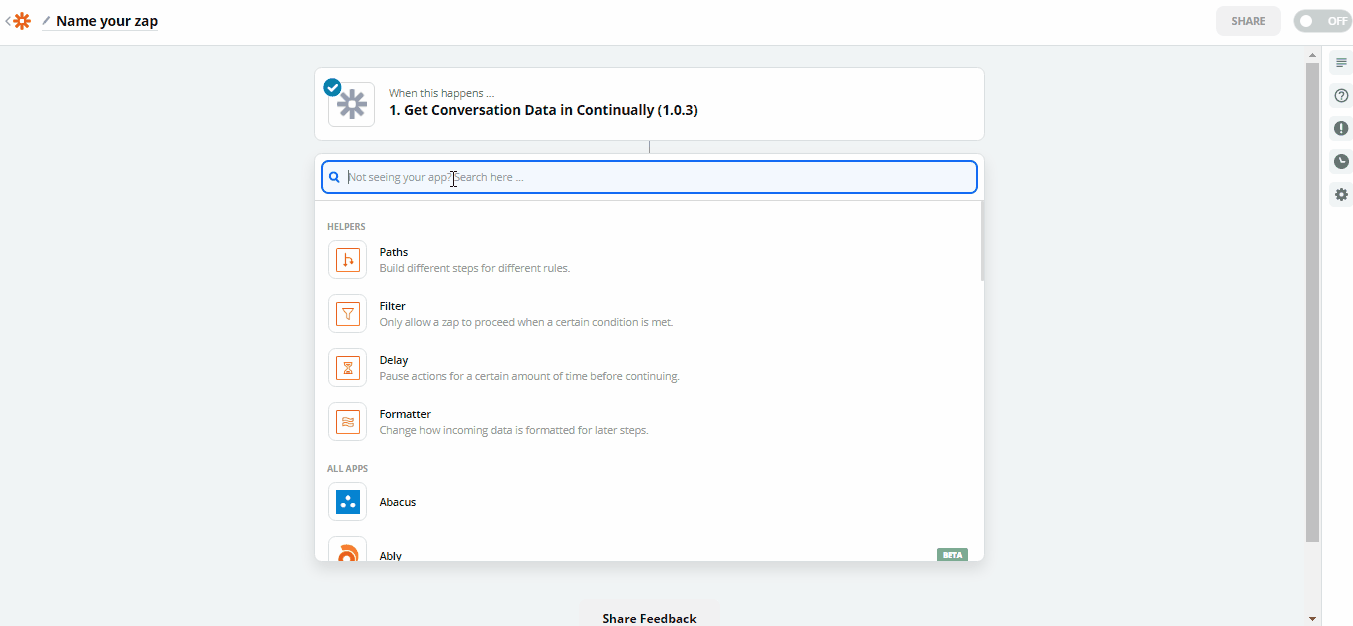Click the SHARE button
This screenshot has height=626, width=1353.
pyautogui.click(x=1248, y=21)
